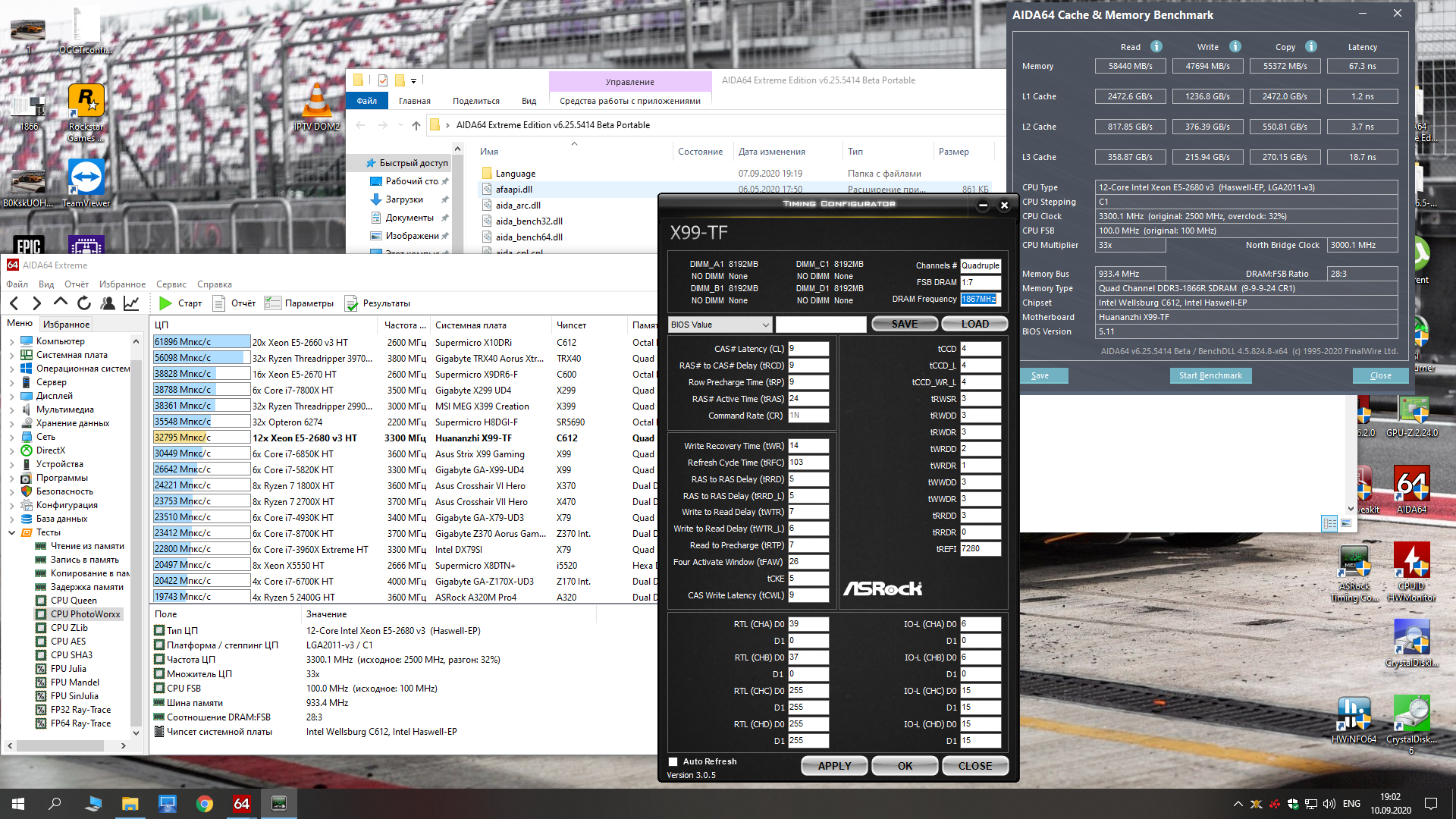The width and height of the screenshot is (1456, 819).
Task: Click the refresh icon in AIDA64 toolbar
Action: [84, 303]
